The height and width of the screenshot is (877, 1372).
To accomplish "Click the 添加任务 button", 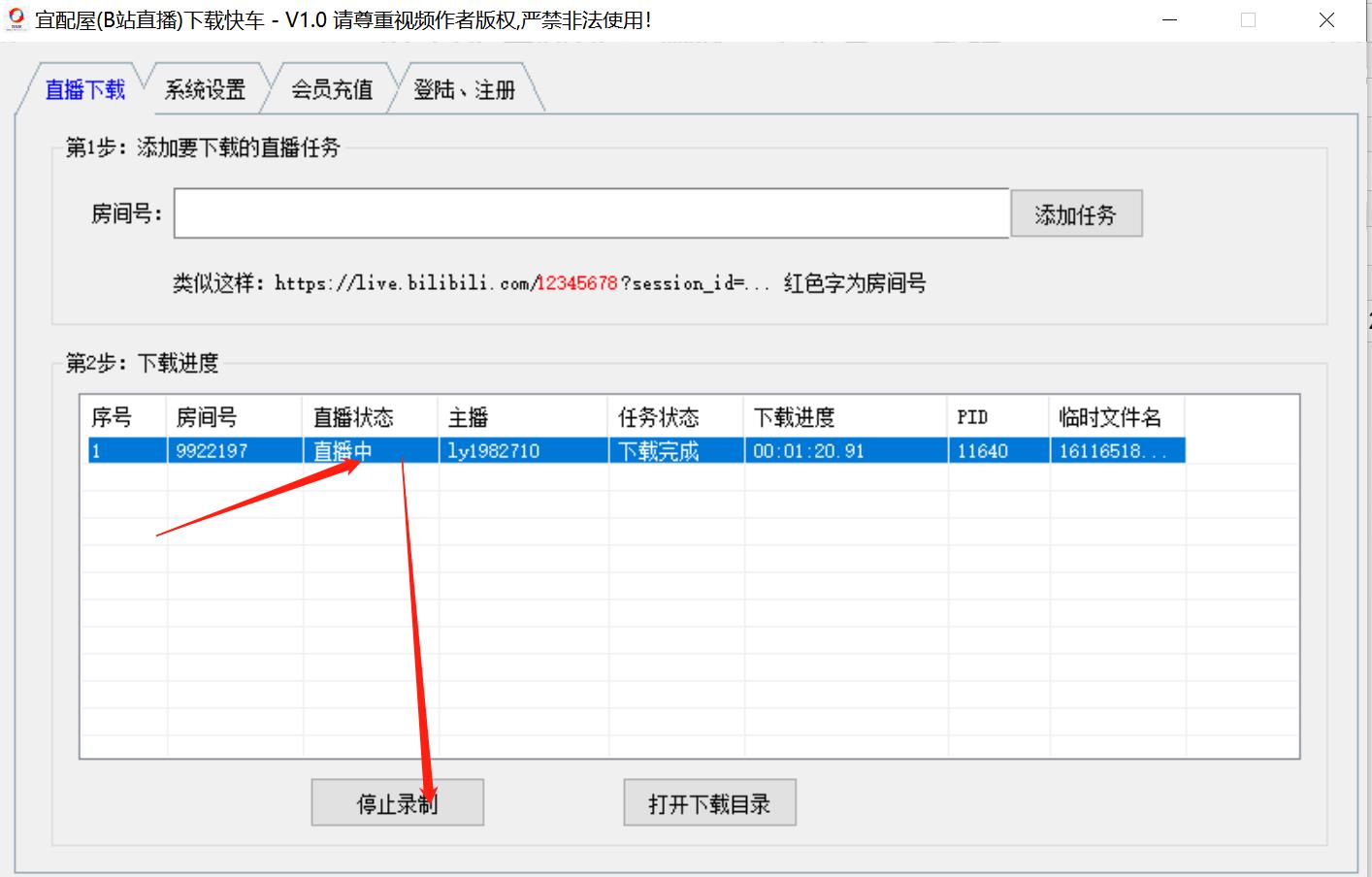I will click(x=1076, y=214).
